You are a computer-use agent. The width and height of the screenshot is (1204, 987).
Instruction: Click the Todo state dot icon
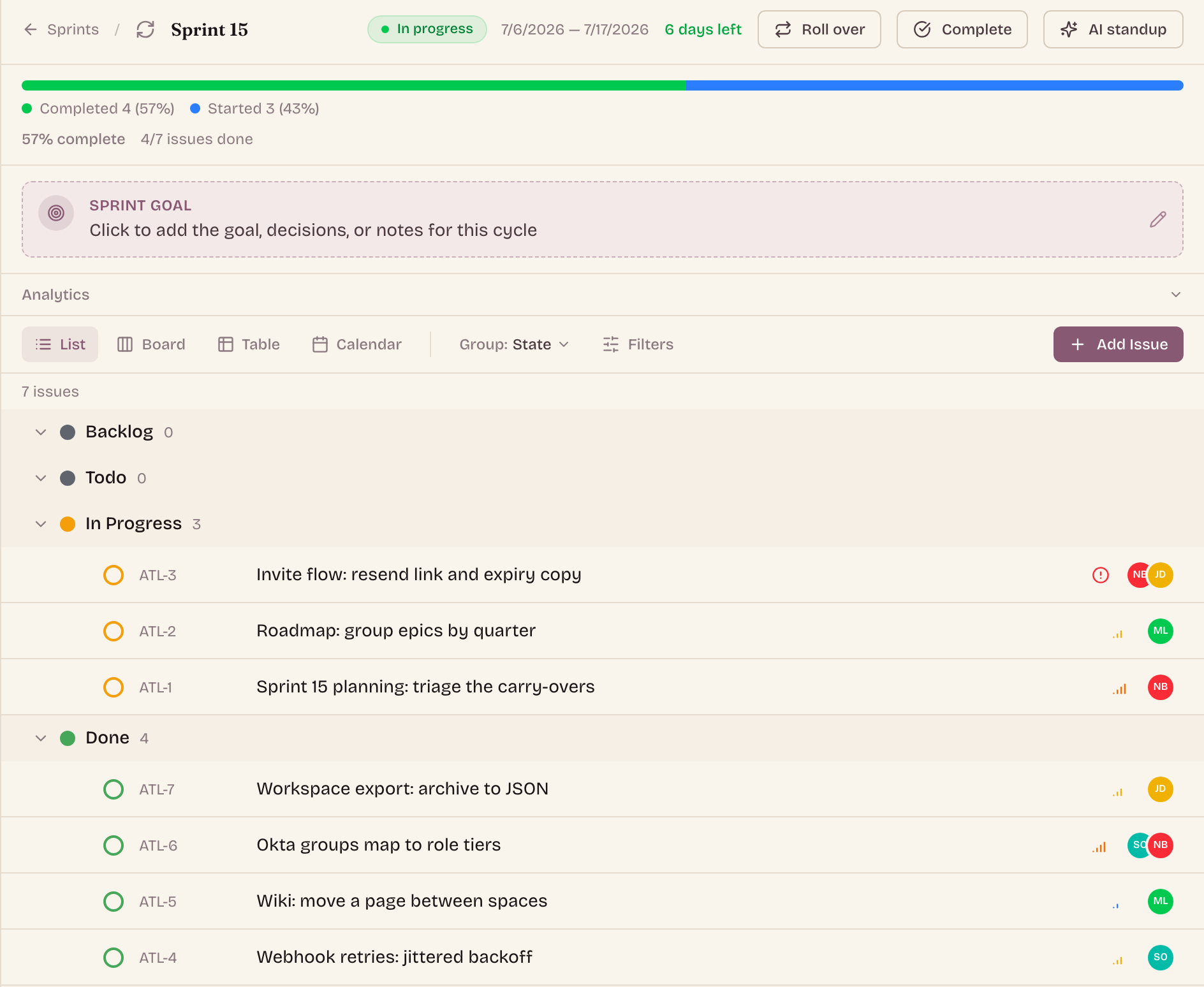click(x=68, y=478)
